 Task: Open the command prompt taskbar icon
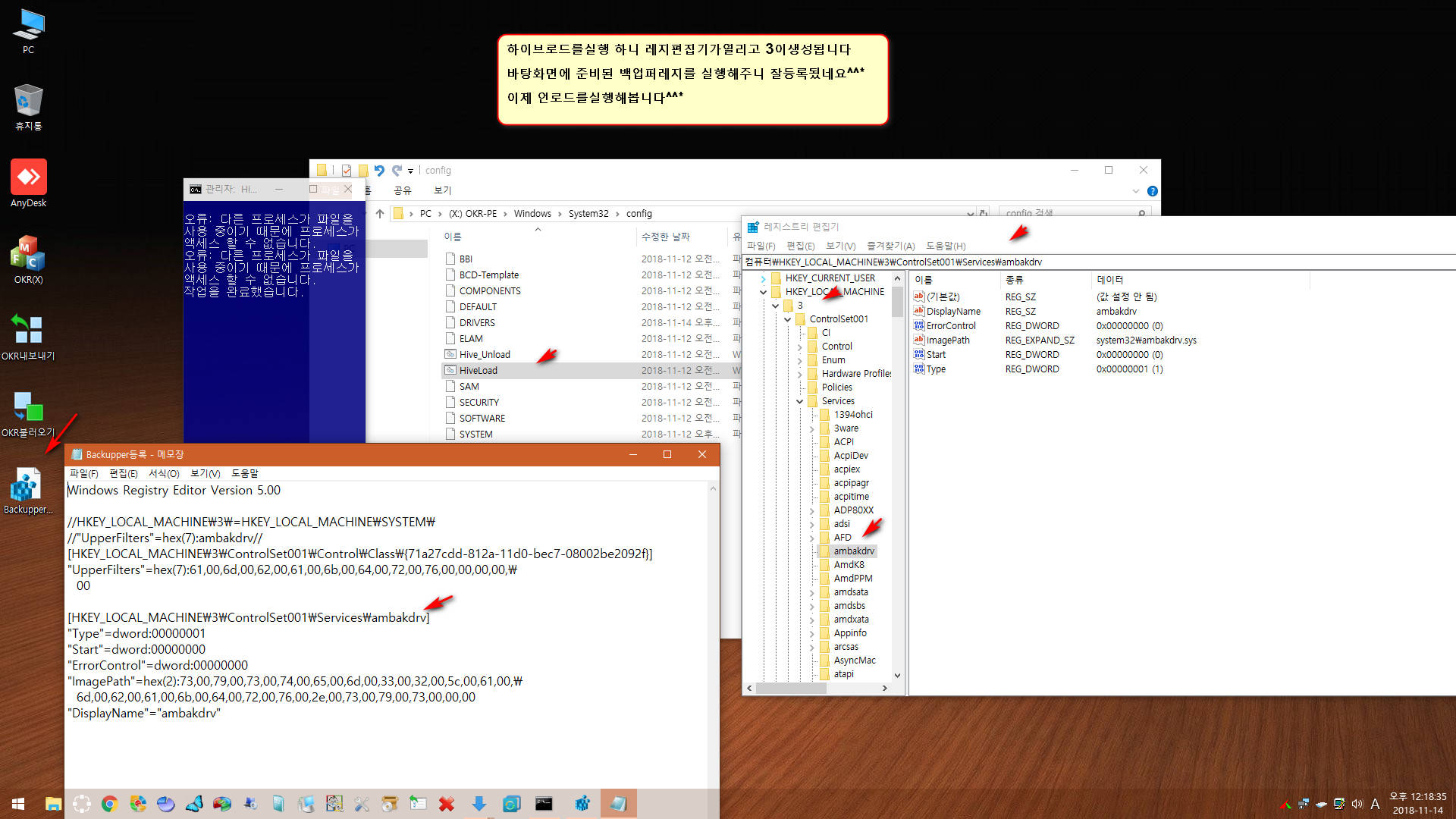click(544, 804)
